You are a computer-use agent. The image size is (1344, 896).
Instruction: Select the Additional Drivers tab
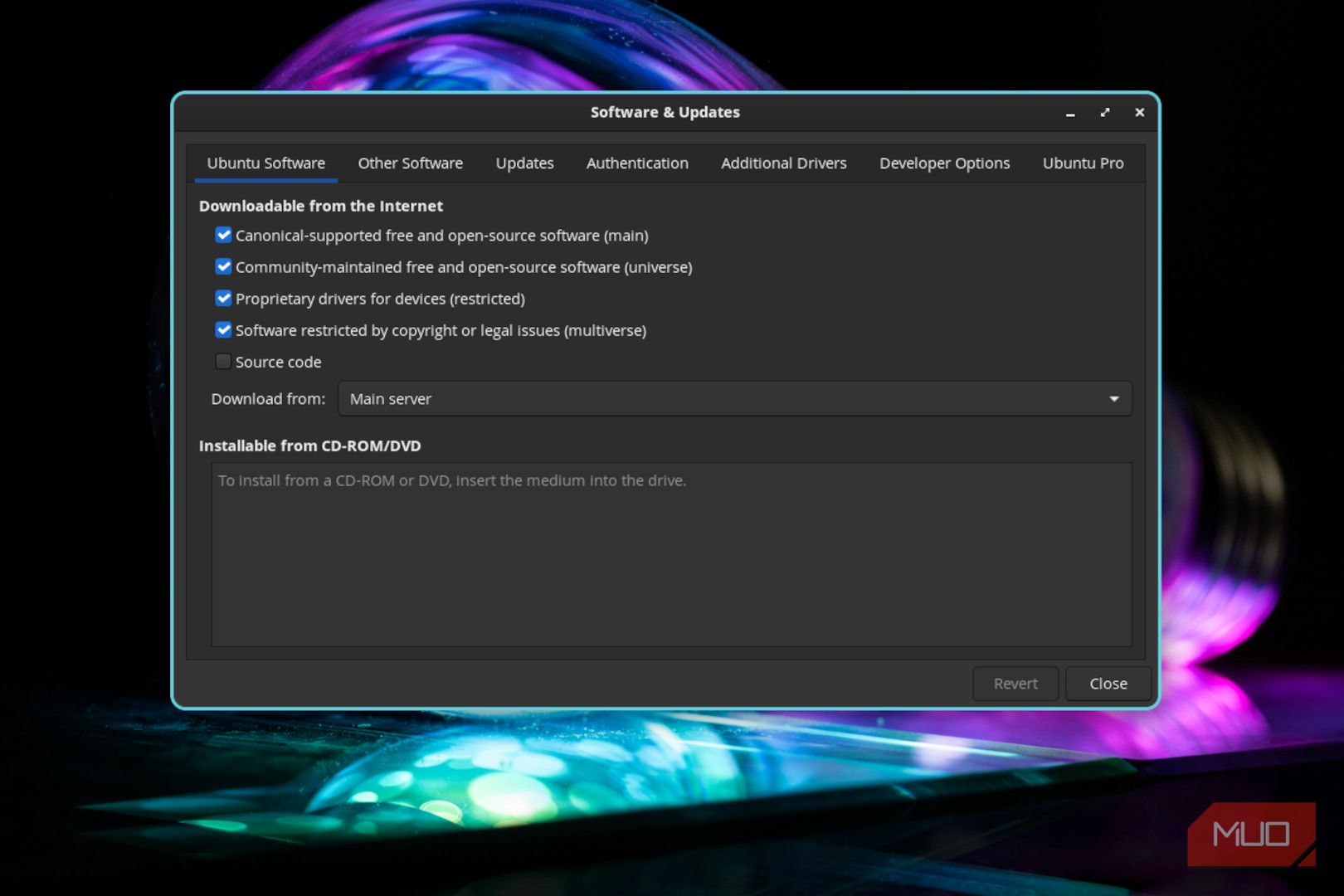784,163
